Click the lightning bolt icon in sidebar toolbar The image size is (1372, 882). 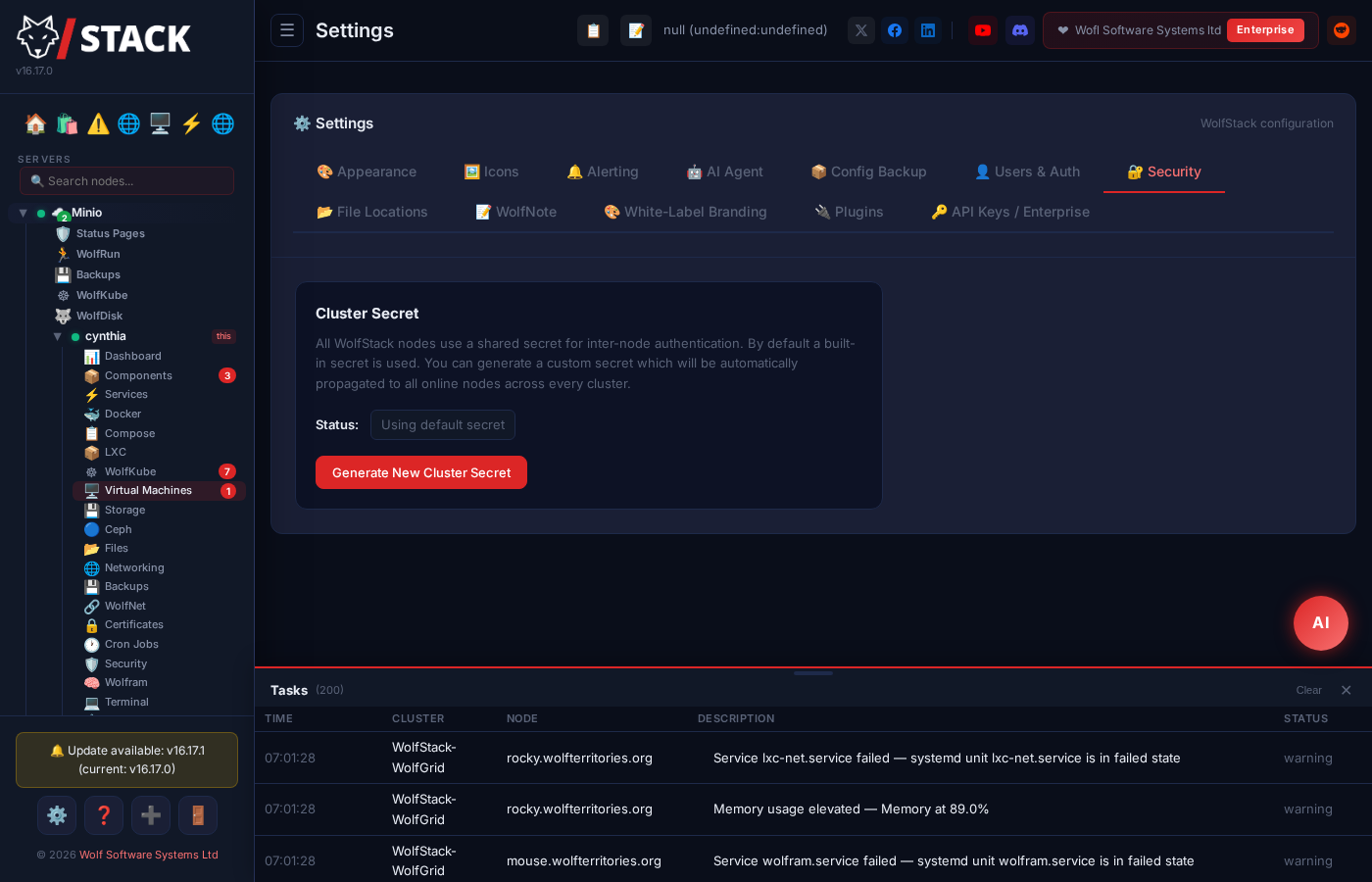pos(191,123)
